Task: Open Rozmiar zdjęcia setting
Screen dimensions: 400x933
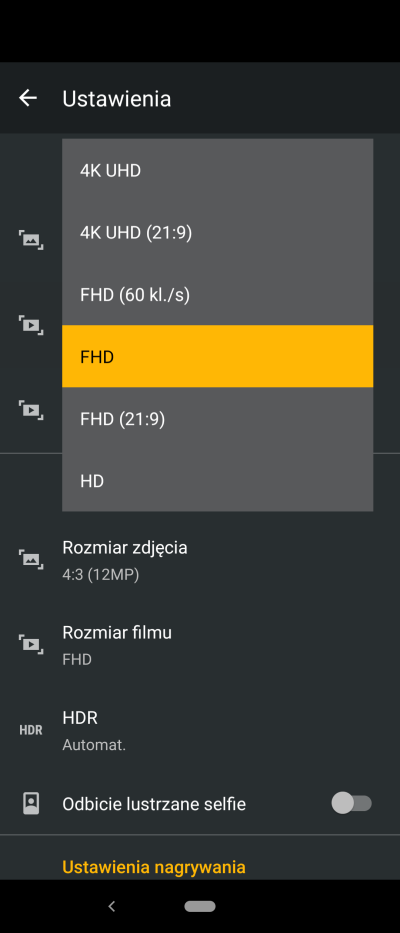Action: 200,561
